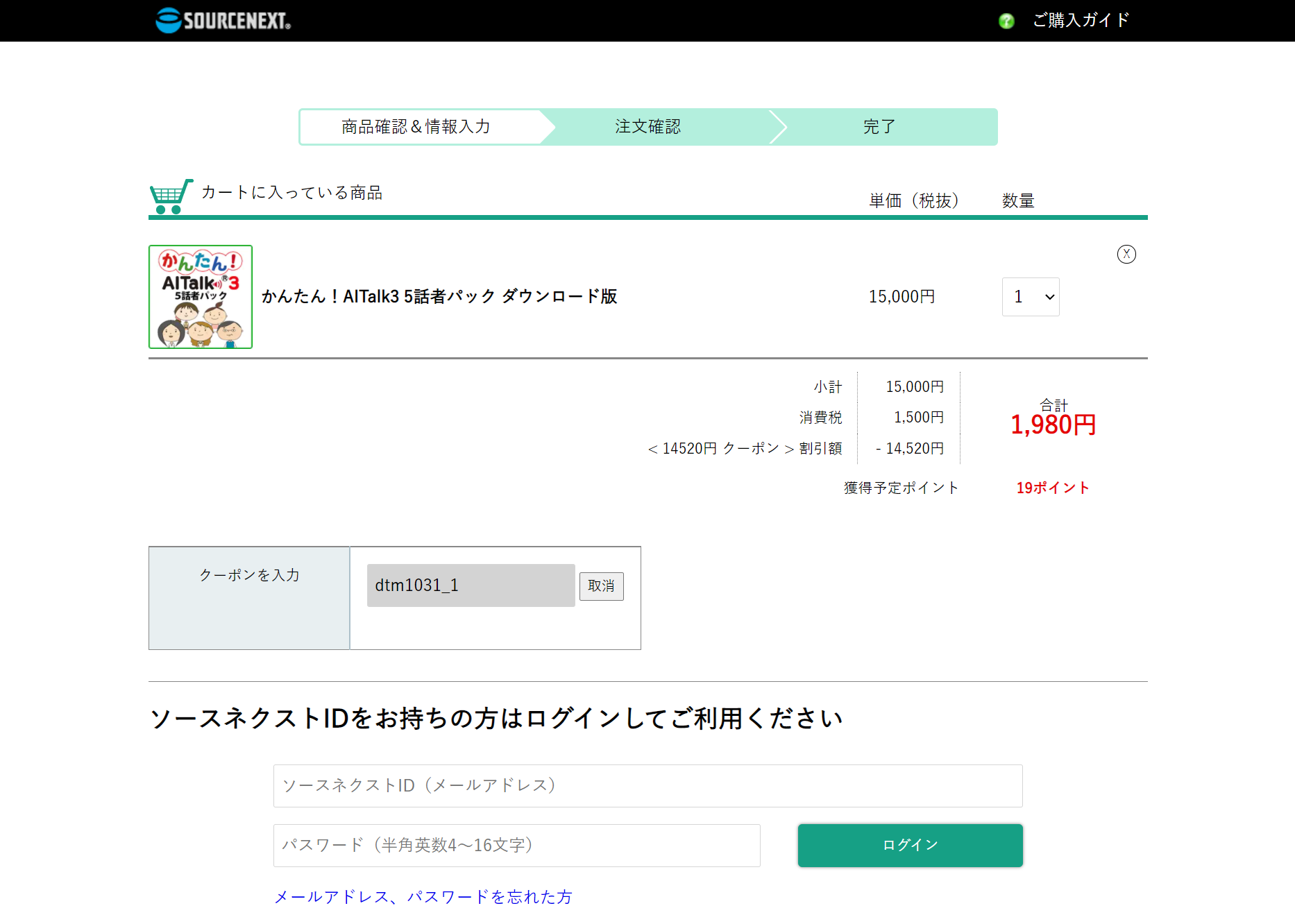Click the - 14,520円 discount amount

click(x=910, y=448)
